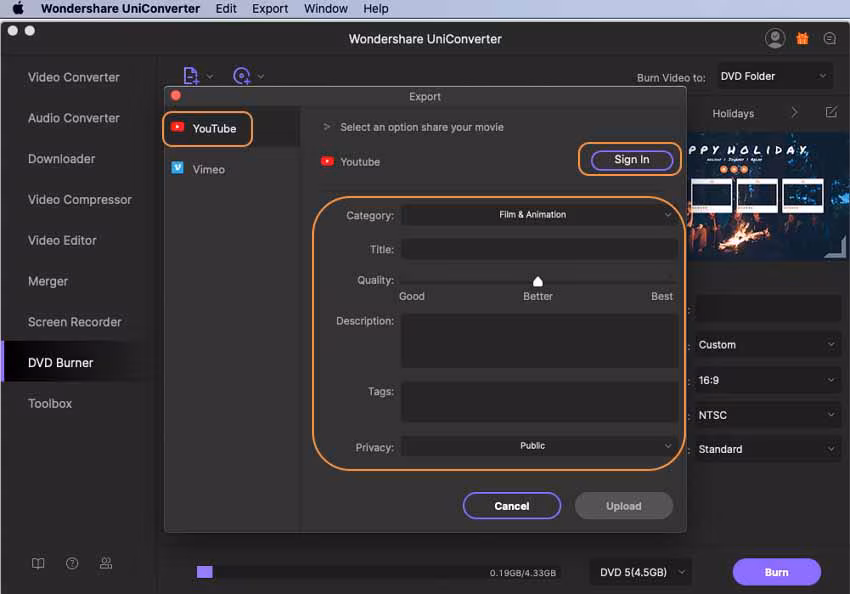Click the Sign In button
This screenshot has width=850, height=594.
632,160
